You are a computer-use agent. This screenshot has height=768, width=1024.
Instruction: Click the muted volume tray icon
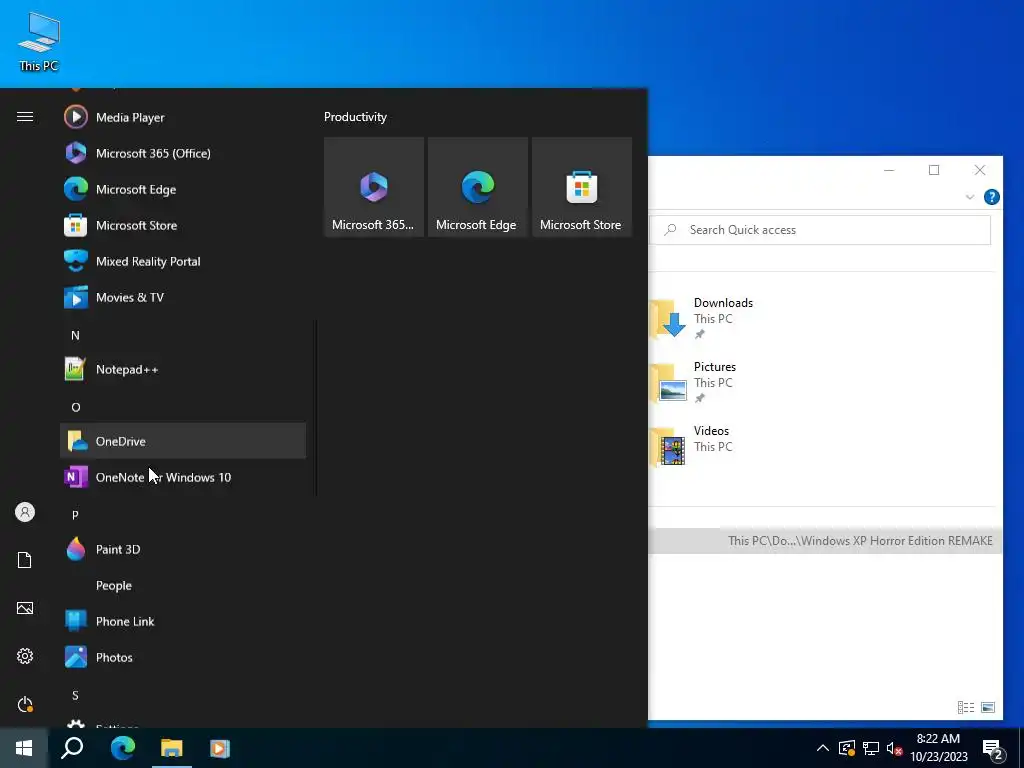(x=894, y=748)
